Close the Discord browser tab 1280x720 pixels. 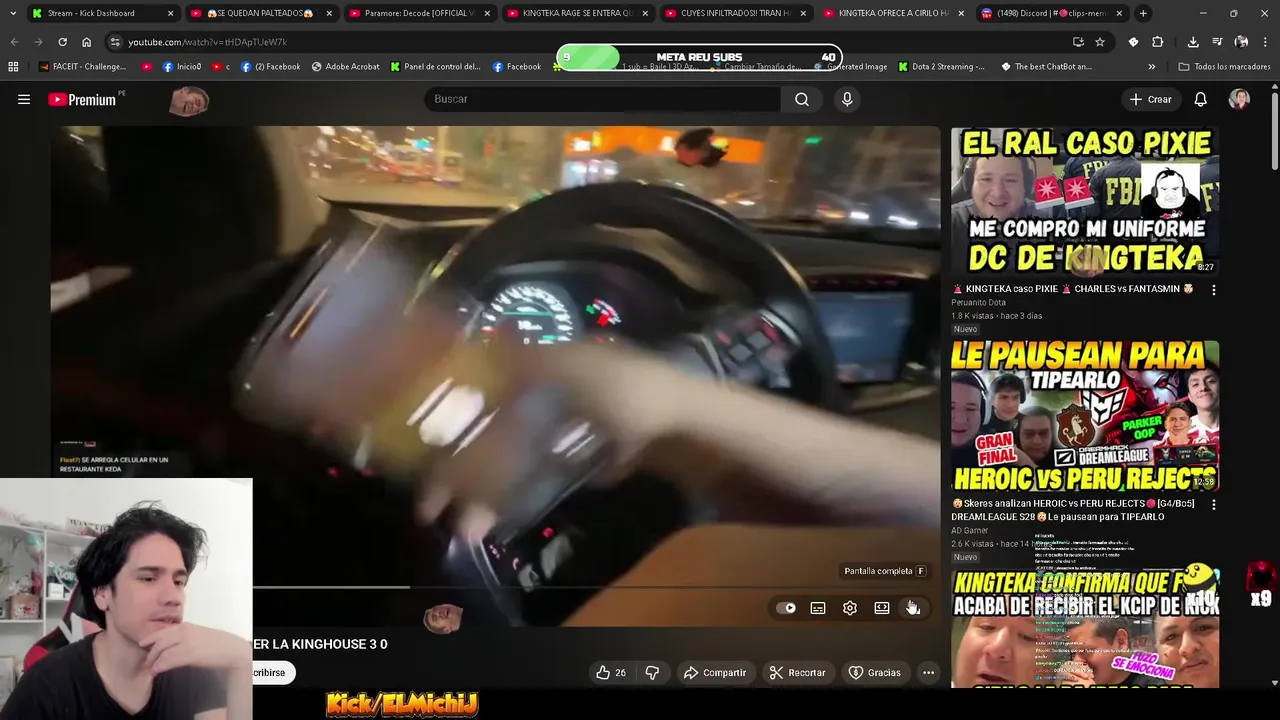click(x=1119, y=13)
